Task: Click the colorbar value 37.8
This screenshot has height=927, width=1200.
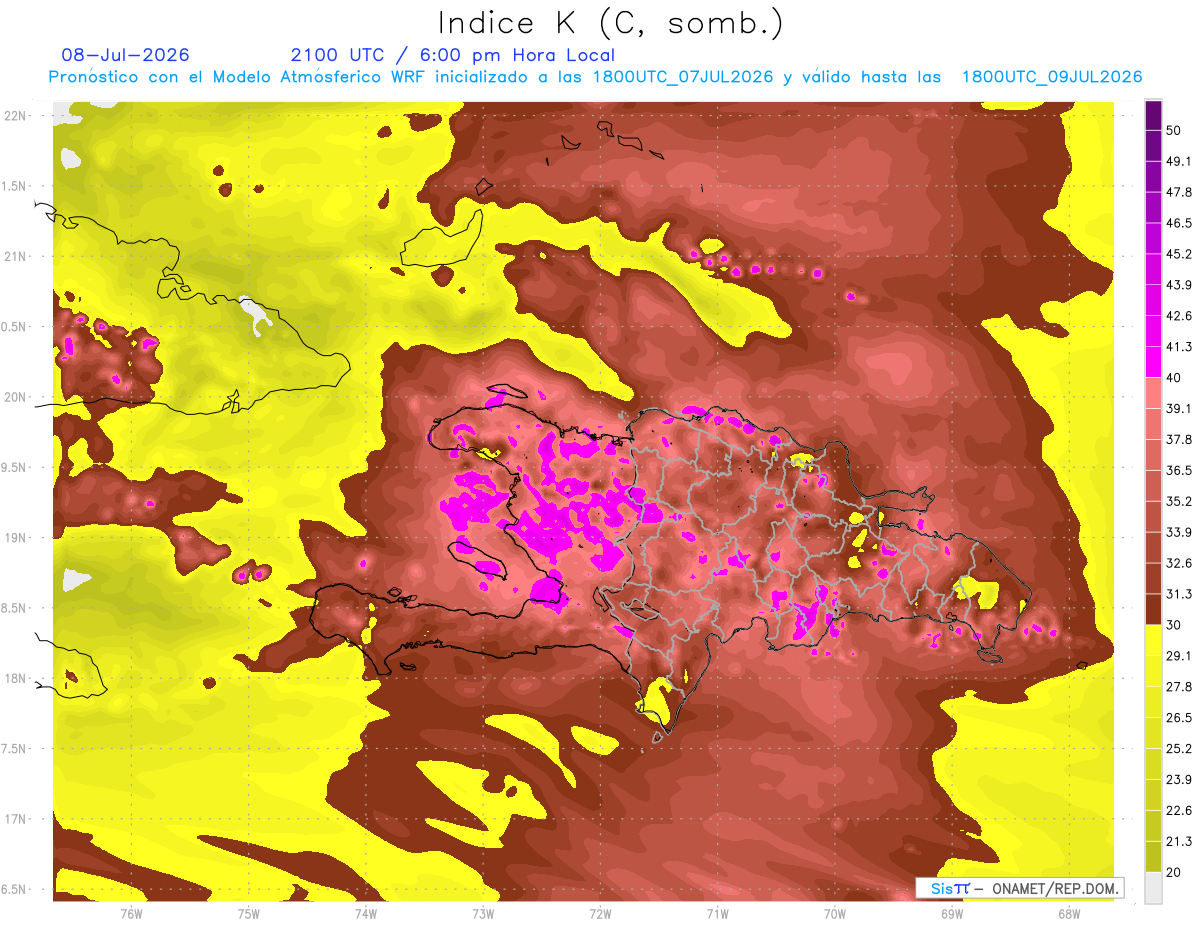Action: tap(1179, 439)
